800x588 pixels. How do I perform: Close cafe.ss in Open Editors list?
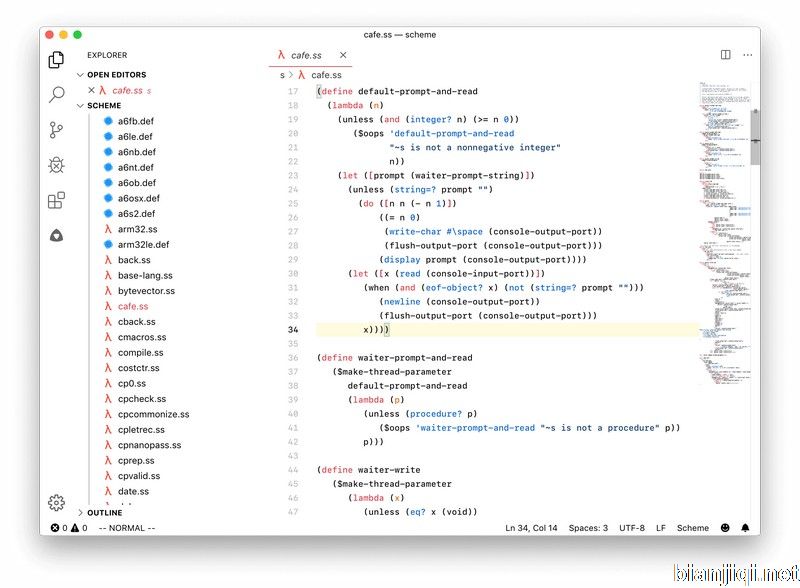(91, 90)
